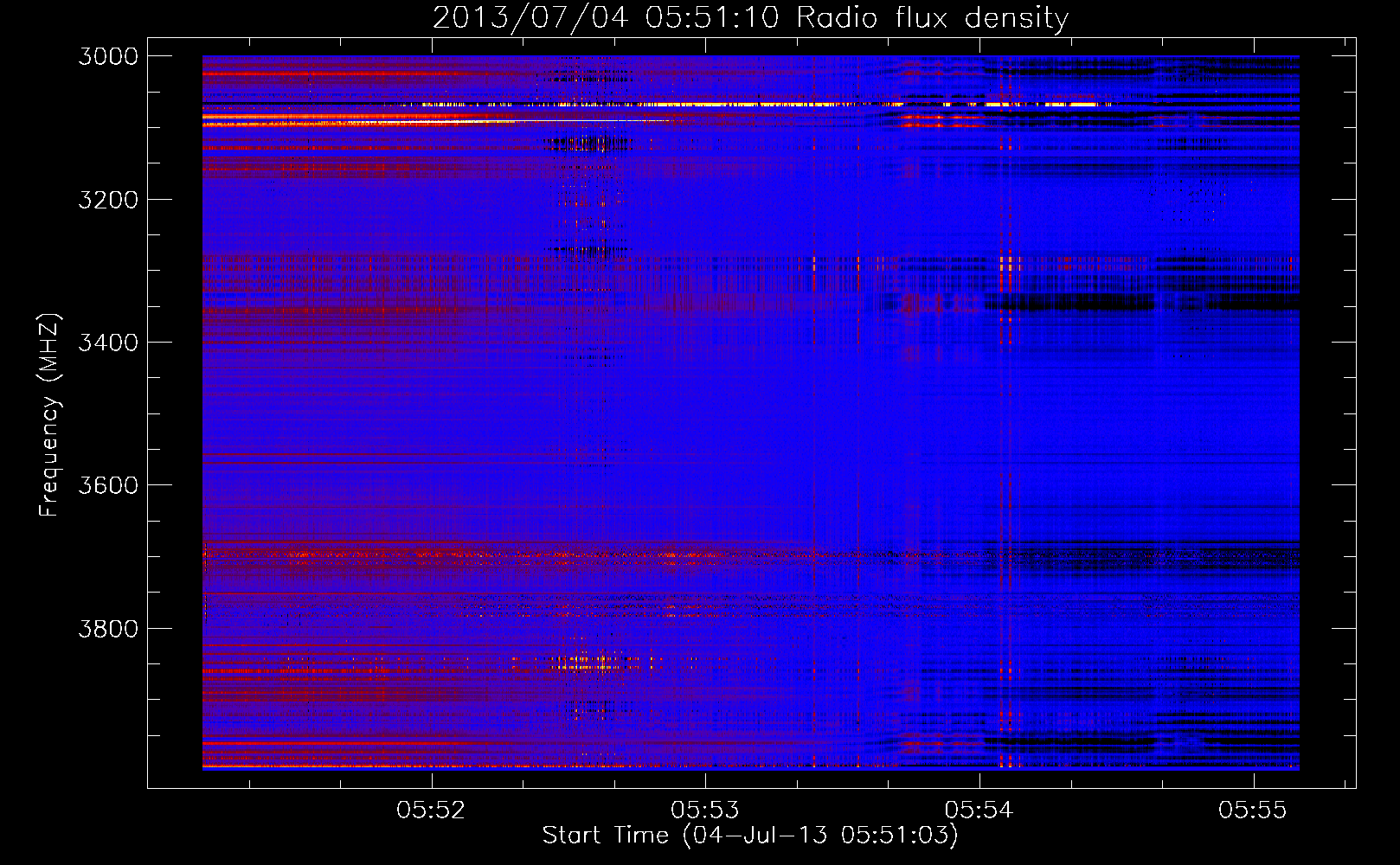Select the 3400 frequency tick label

108,343
